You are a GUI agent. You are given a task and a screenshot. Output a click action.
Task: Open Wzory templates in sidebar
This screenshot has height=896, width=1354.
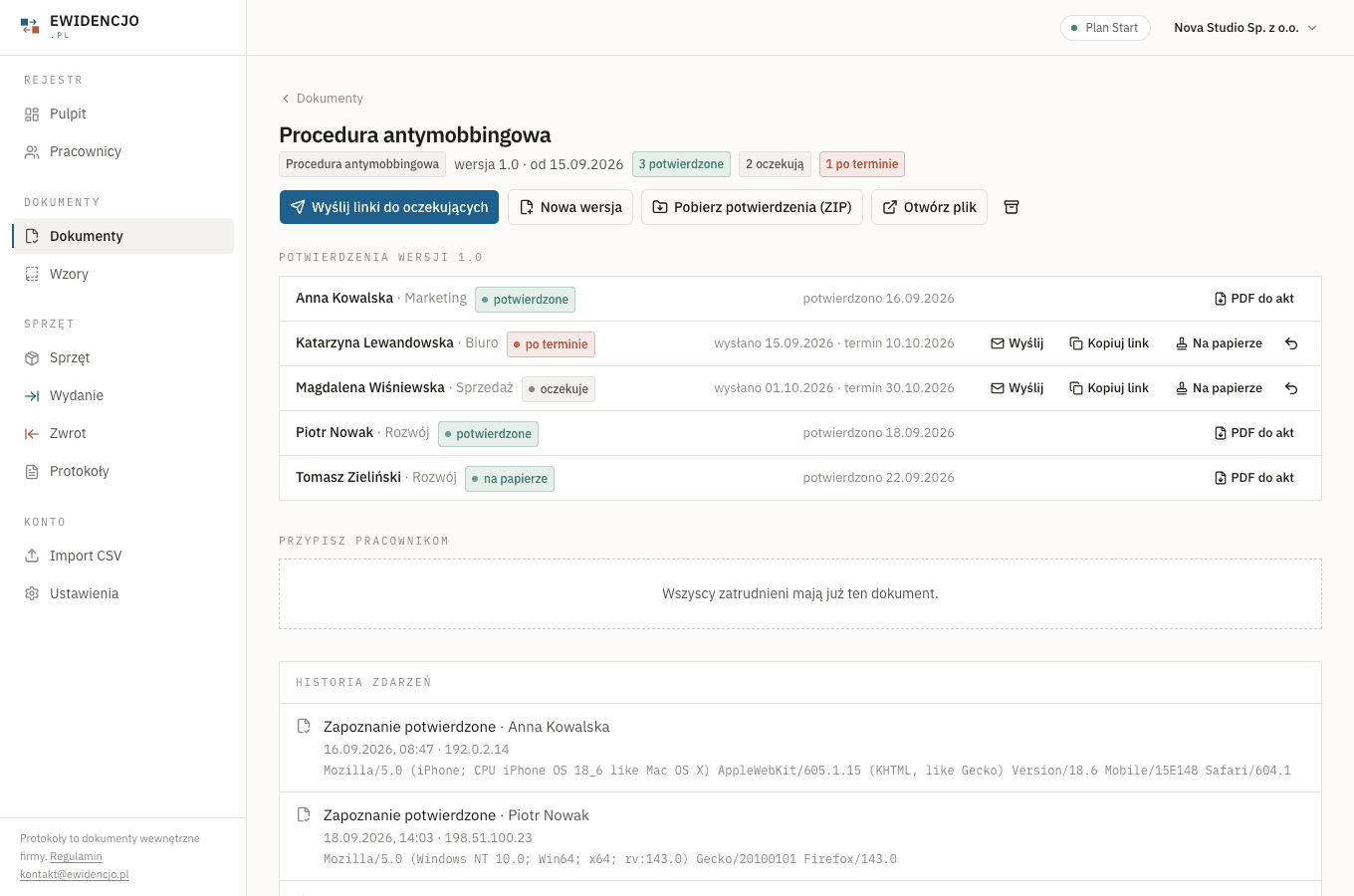(122, 274)
